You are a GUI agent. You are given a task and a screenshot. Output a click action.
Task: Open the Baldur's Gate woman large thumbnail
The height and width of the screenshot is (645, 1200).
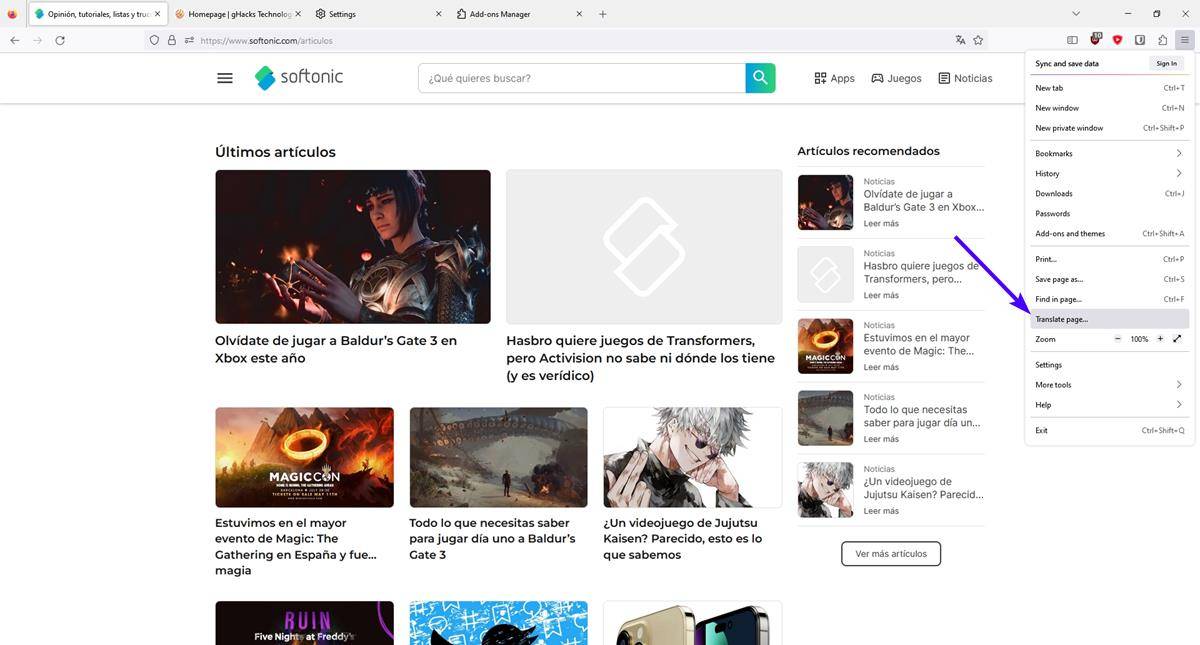coord(353,246)
